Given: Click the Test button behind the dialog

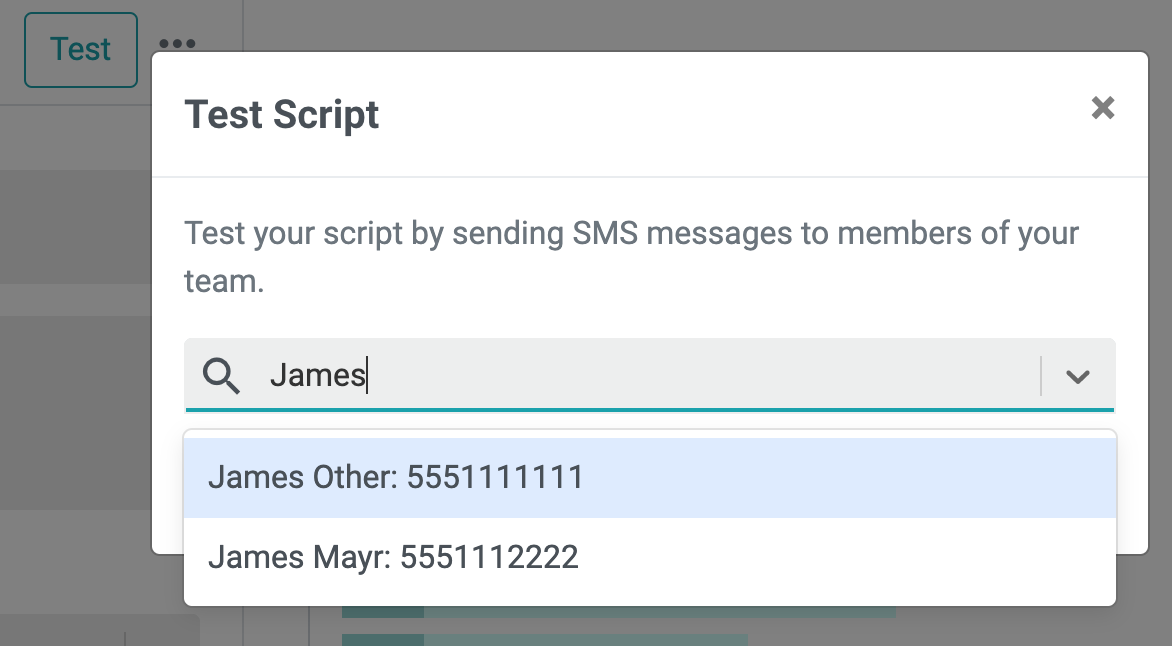Looking at the screenshot, I should tap(81, 49).
